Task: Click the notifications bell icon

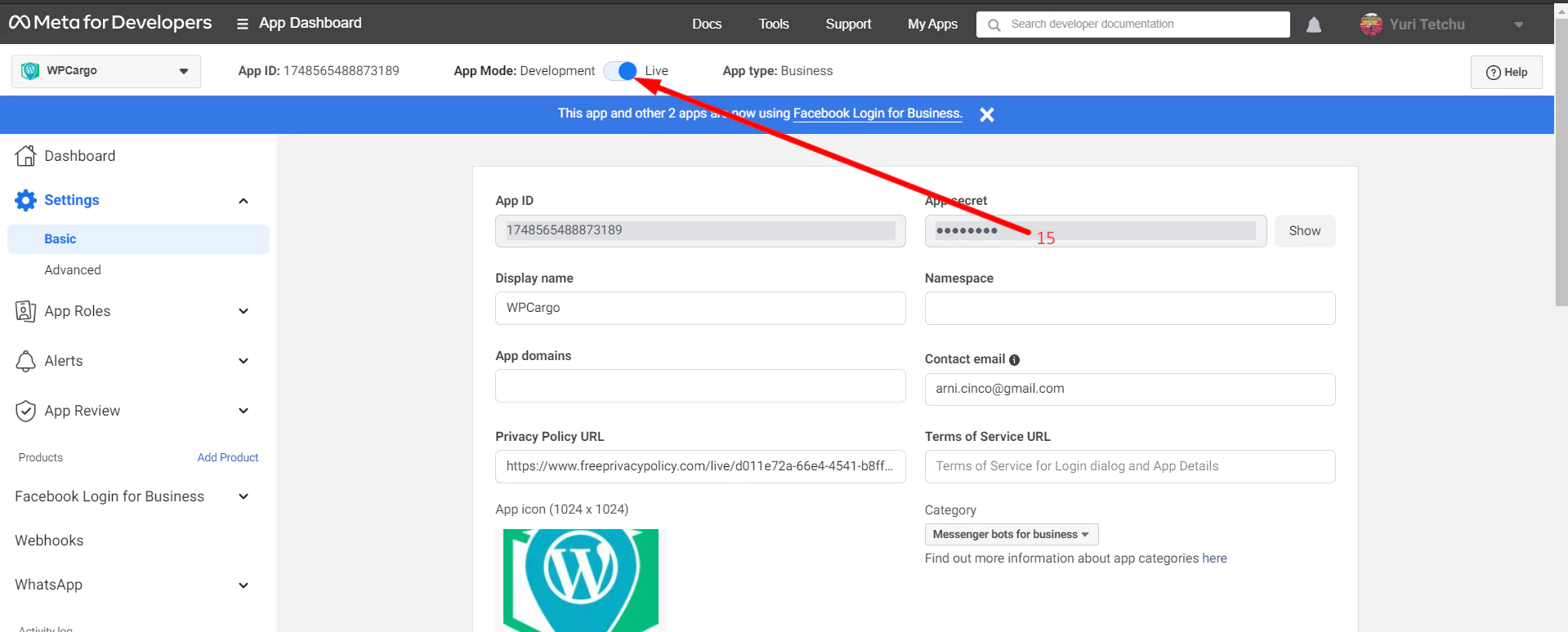Action: tap(1313, 24)
